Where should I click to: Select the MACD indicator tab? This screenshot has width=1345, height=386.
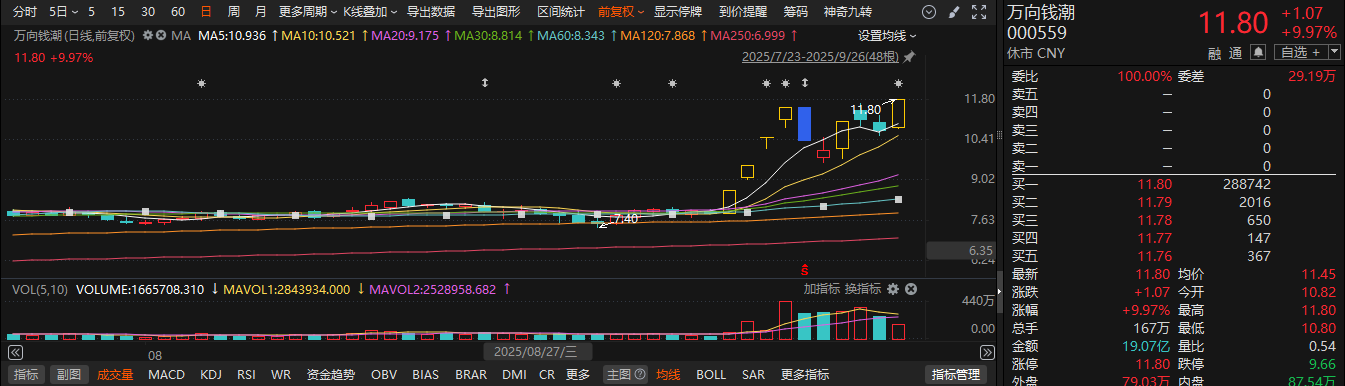(167, 375)
